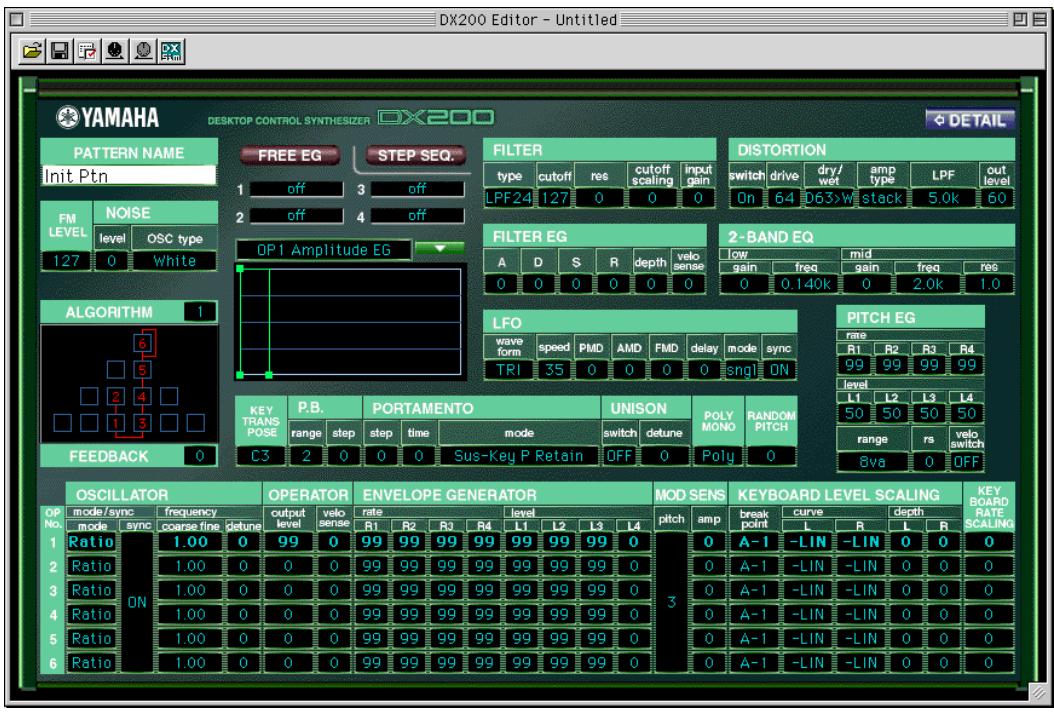Click the gray MIDI connector receive icon
Screen dimensions: 1054x712
(x=143, y=51)
